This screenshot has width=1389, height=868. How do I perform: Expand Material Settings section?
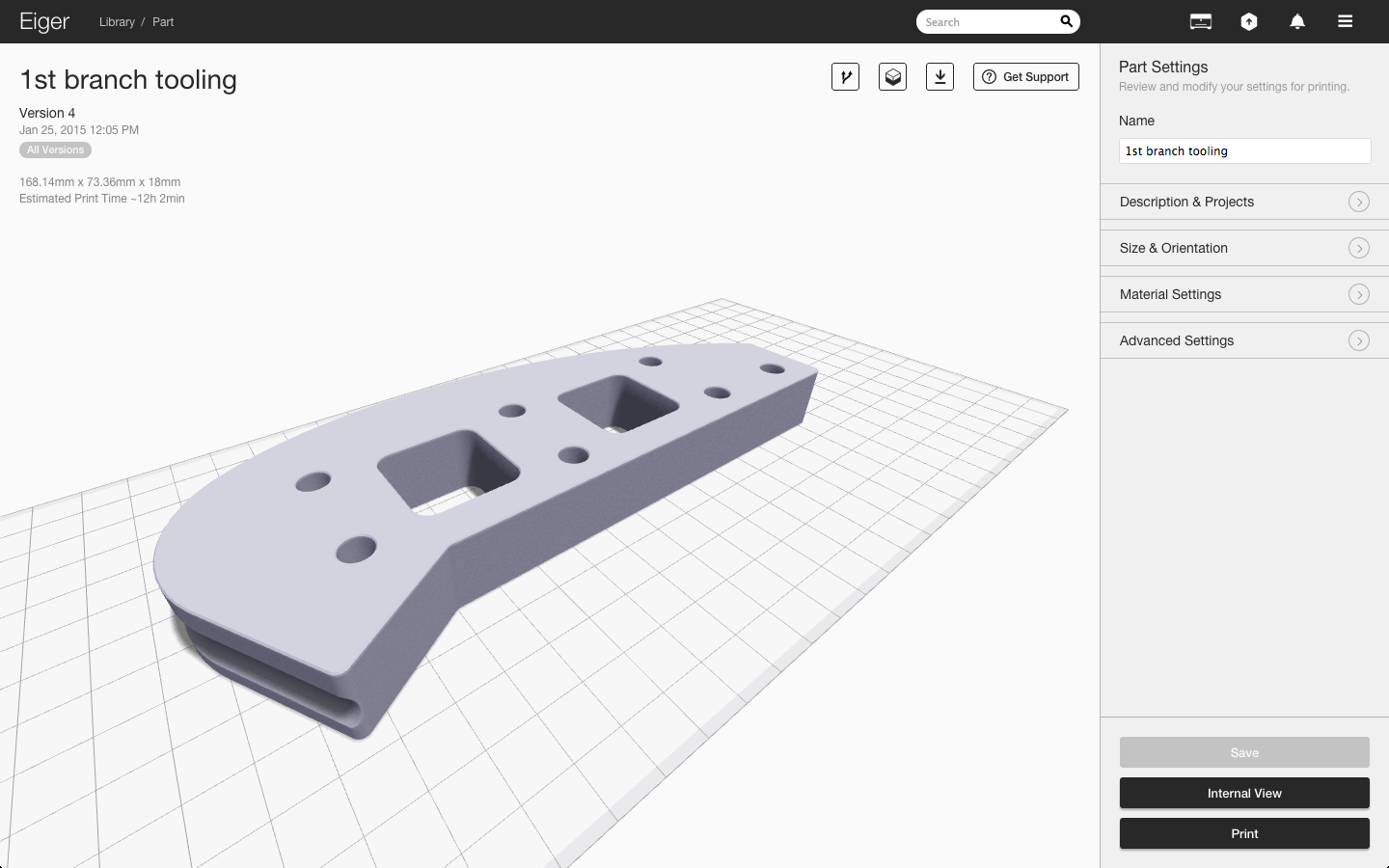[1244, 294]
